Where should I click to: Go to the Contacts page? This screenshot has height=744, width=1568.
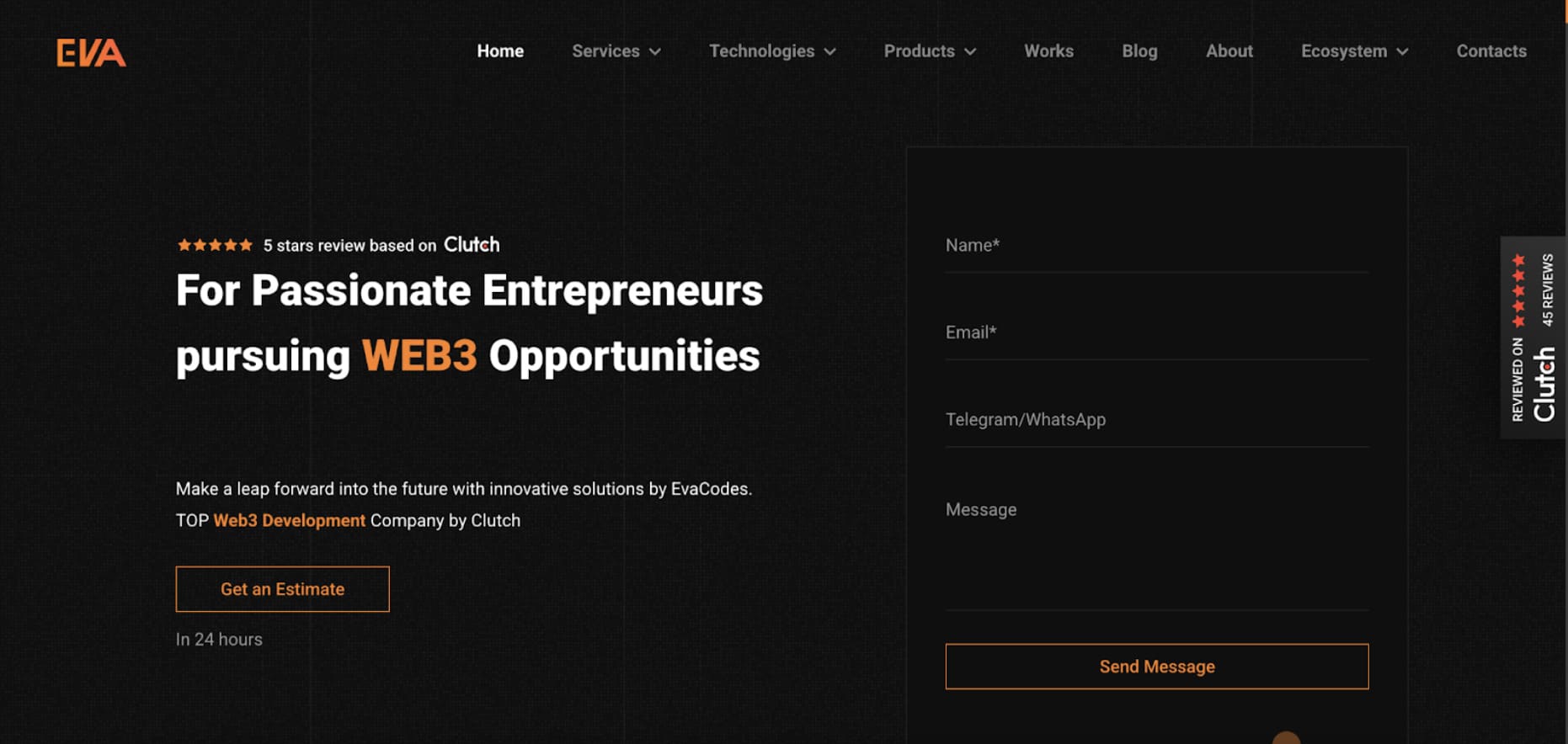(1491, 51)
